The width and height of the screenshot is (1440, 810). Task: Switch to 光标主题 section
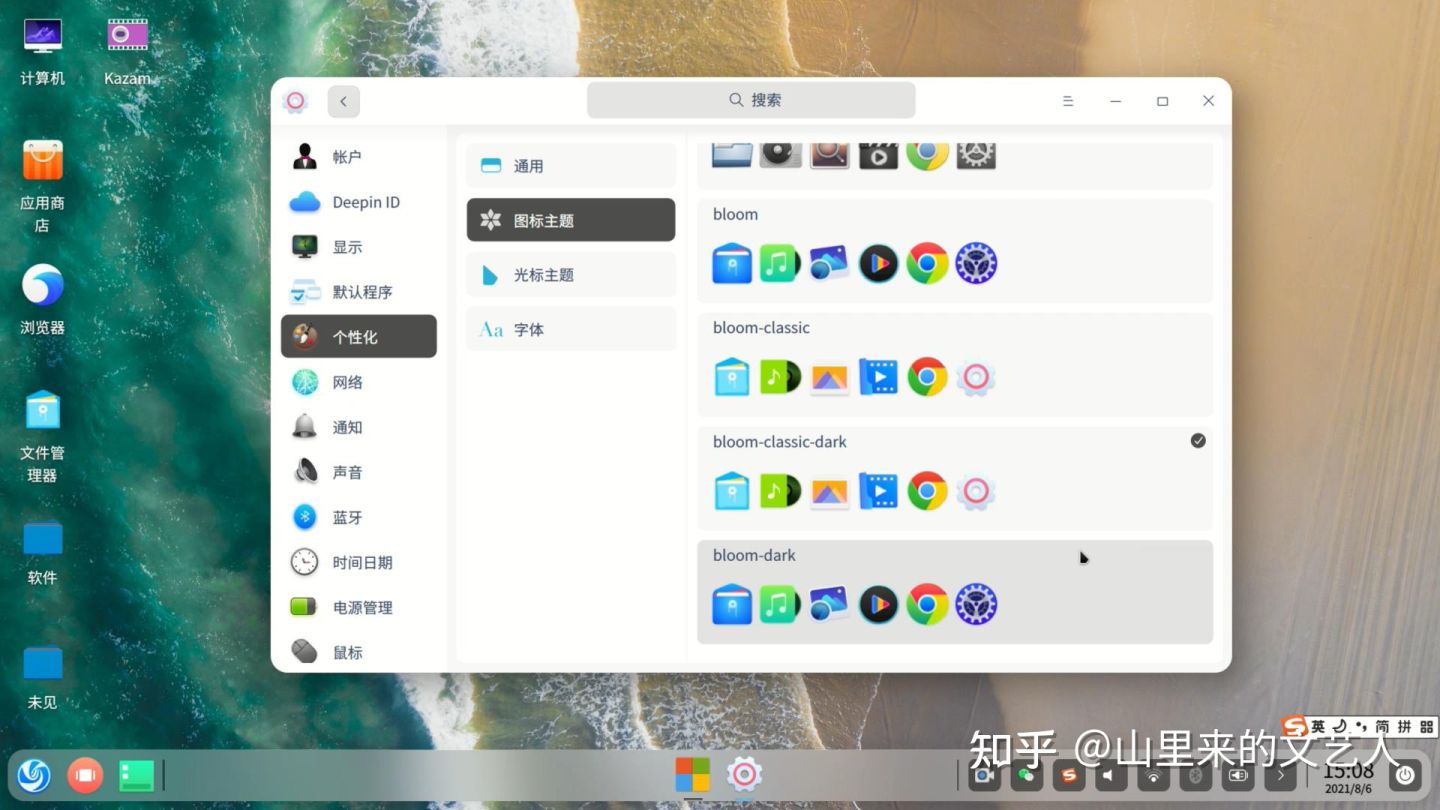coord(571,274)
